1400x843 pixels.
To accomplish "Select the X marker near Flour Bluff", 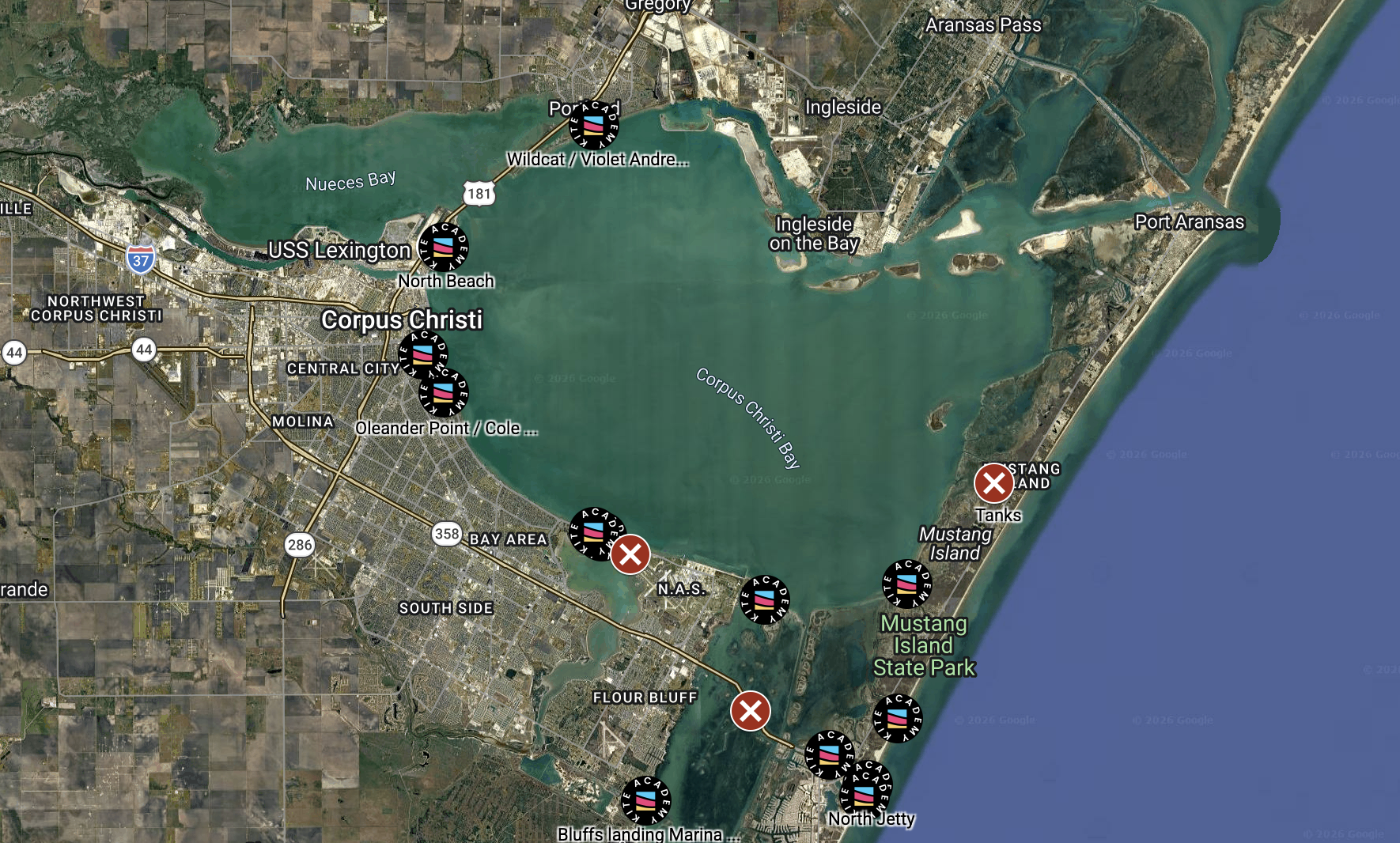I will [749, 711].
